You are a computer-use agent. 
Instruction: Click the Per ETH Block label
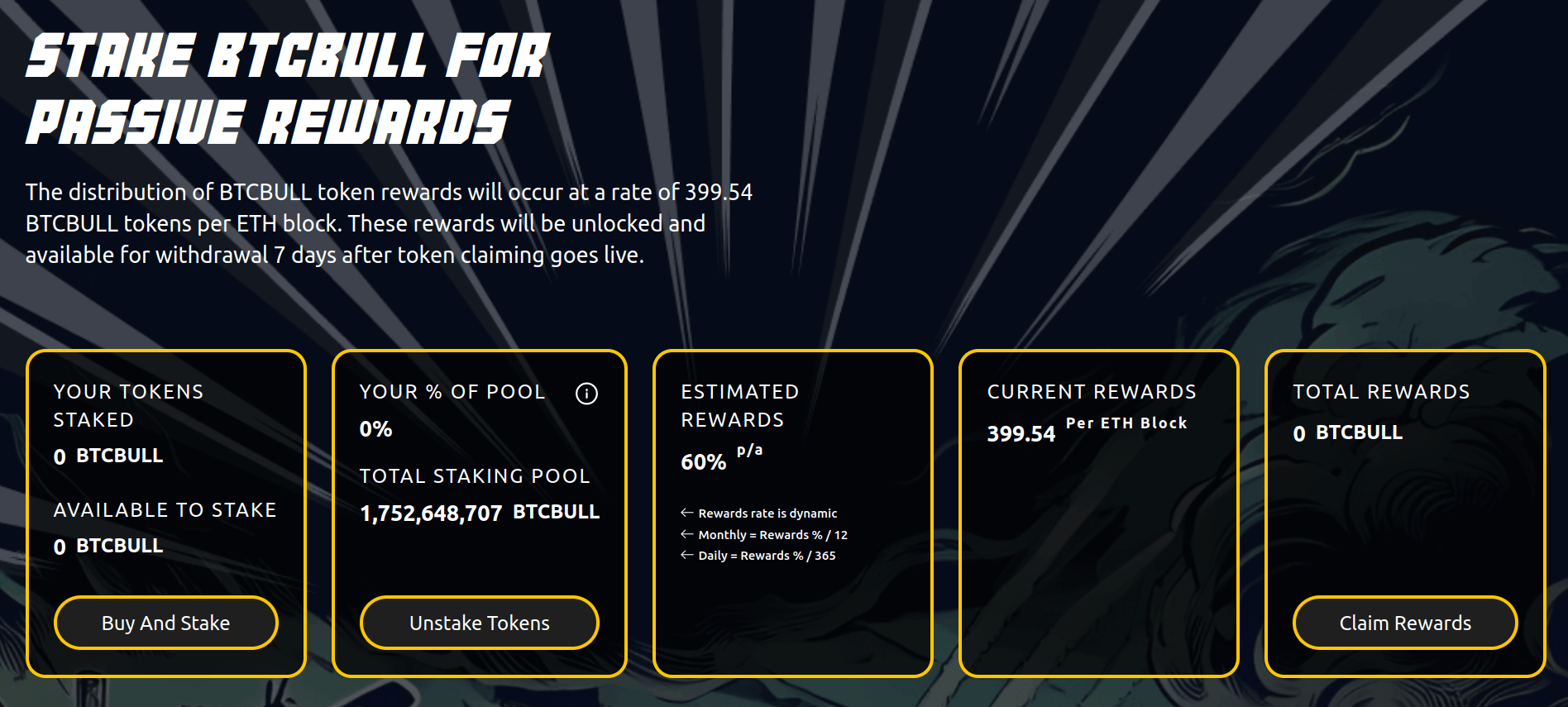coord(1126,423)
